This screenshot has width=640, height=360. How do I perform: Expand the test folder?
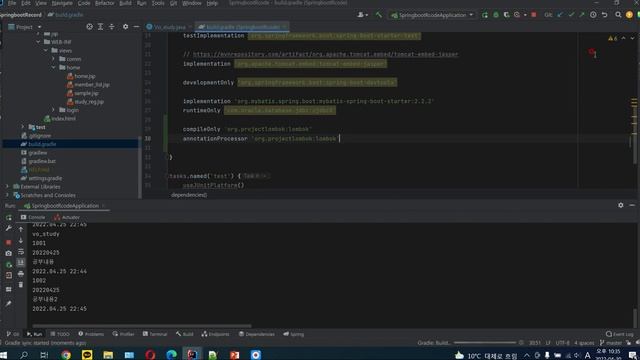click(23, 127)
